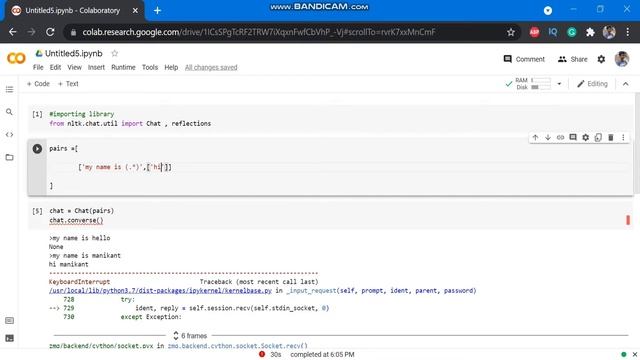Open kernelbase.py traceback file link

tap(160, 291)
